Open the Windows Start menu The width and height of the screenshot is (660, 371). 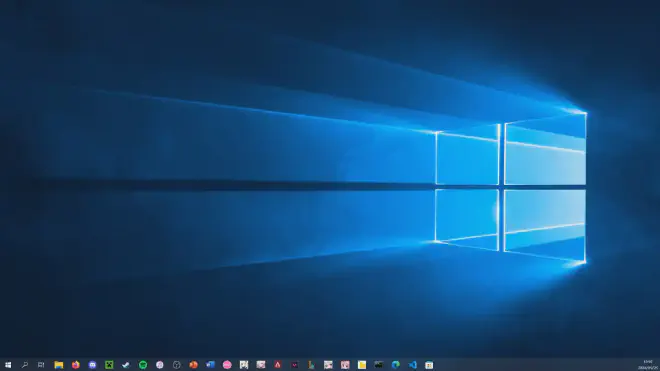pos(8,365)
